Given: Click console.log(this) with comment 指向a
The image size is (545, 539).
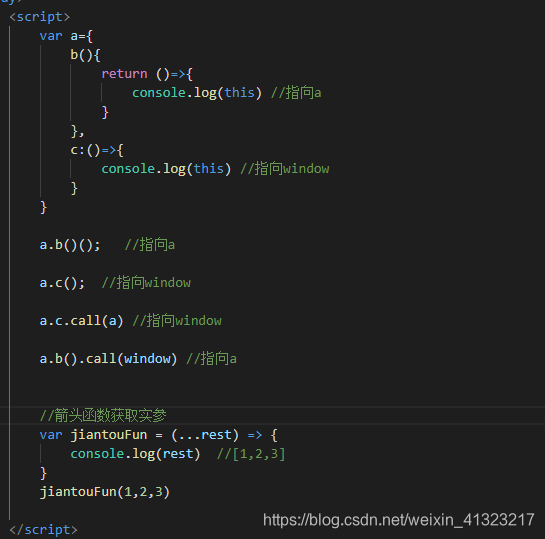Looking at the screenshot, I should tap(227, 93).
